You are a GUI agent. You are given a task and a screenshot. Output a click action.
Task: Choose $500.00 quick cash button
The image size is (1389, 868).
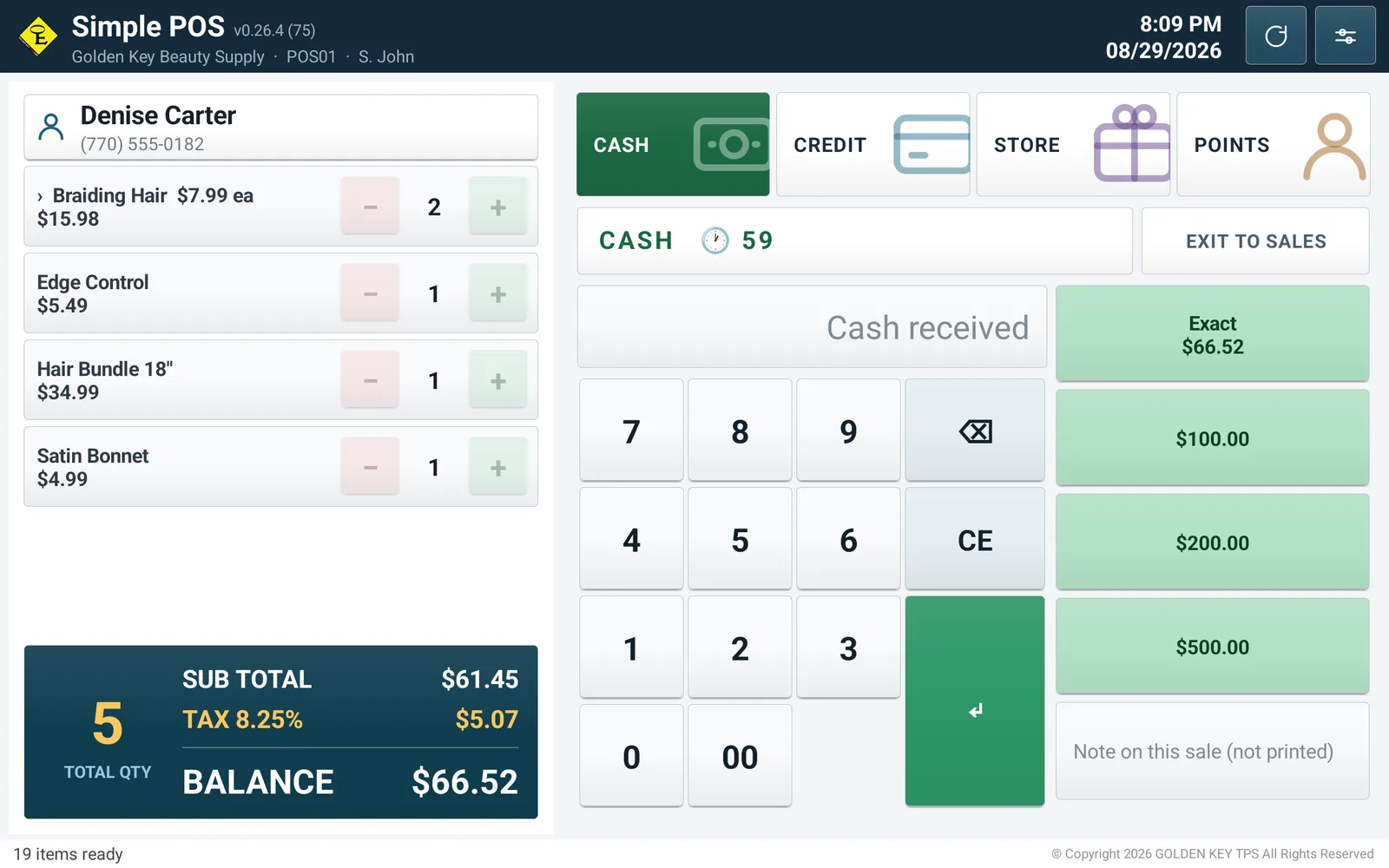coord(1213,647)
